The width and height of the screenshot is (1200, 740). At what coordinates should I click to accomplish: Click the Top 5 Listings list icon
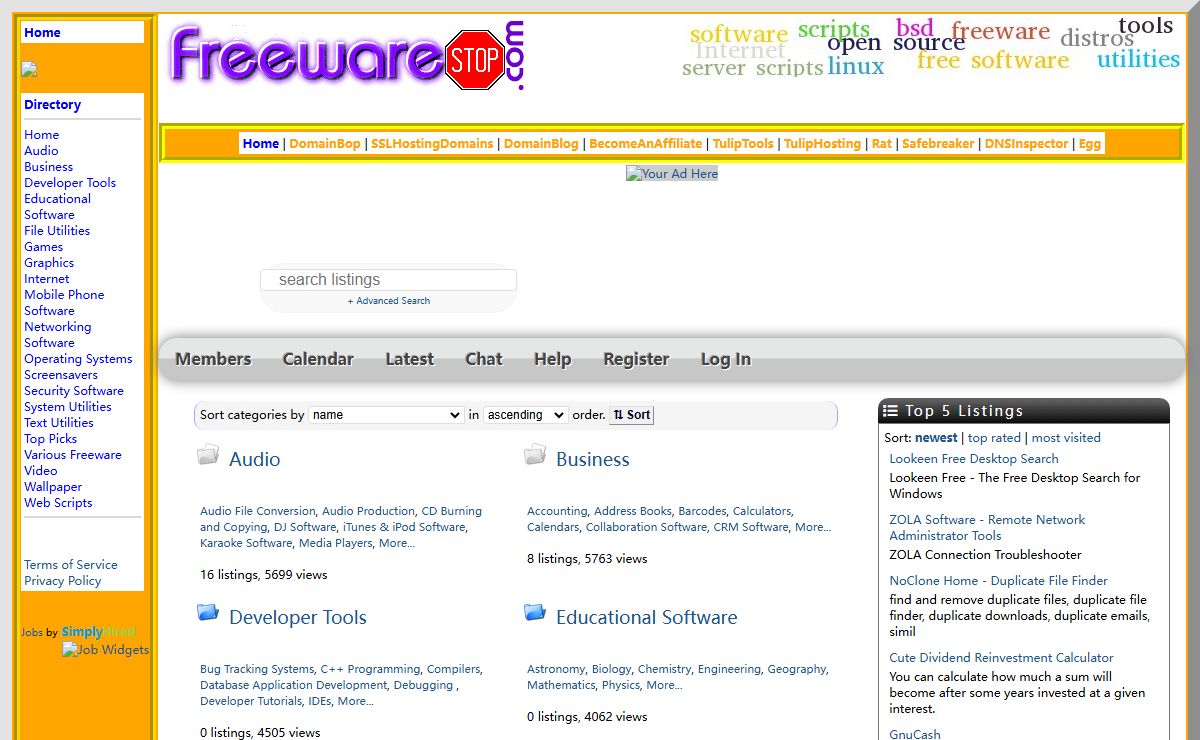890,411
